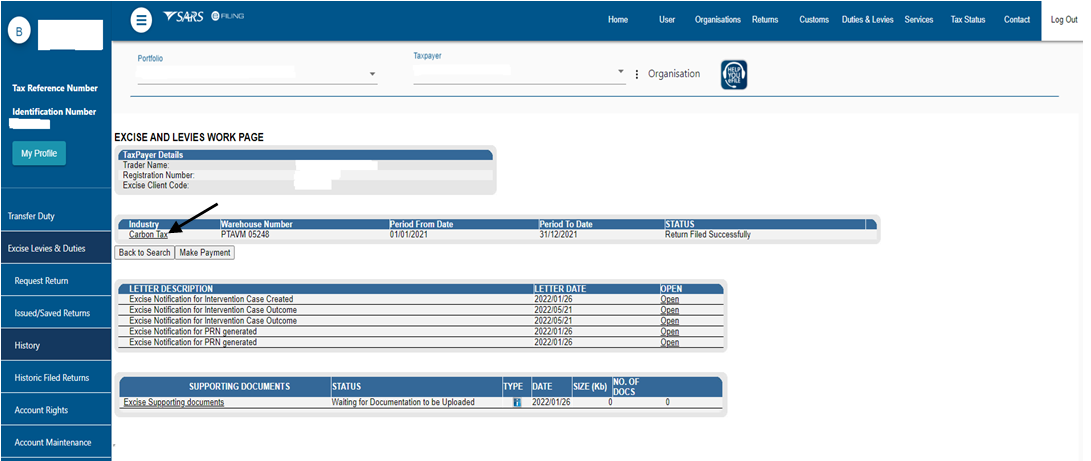Open the Customs menu
Image resolution: width=1091 pixels, height=461 pixels.
pos(813,20)
